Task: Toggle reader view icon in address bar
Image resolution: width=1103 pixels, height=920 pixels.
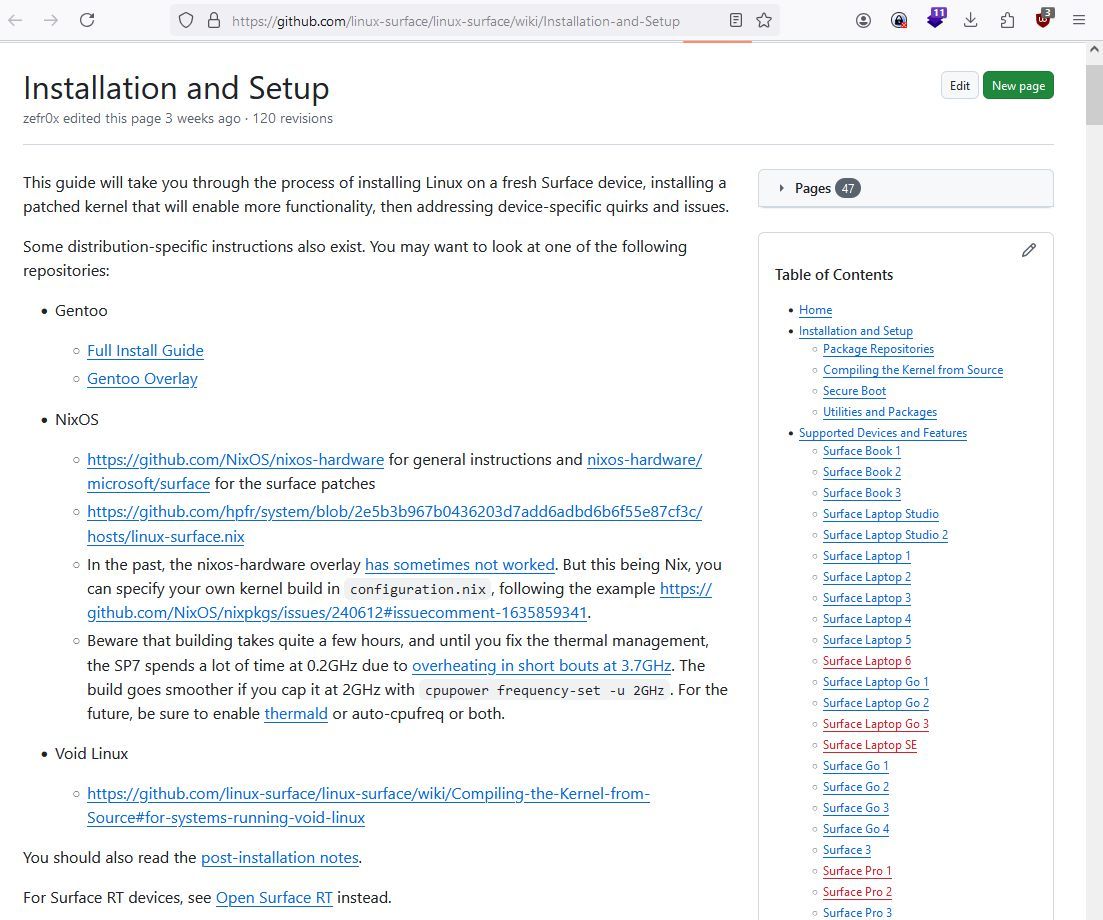Action: [x=736, y=20]
